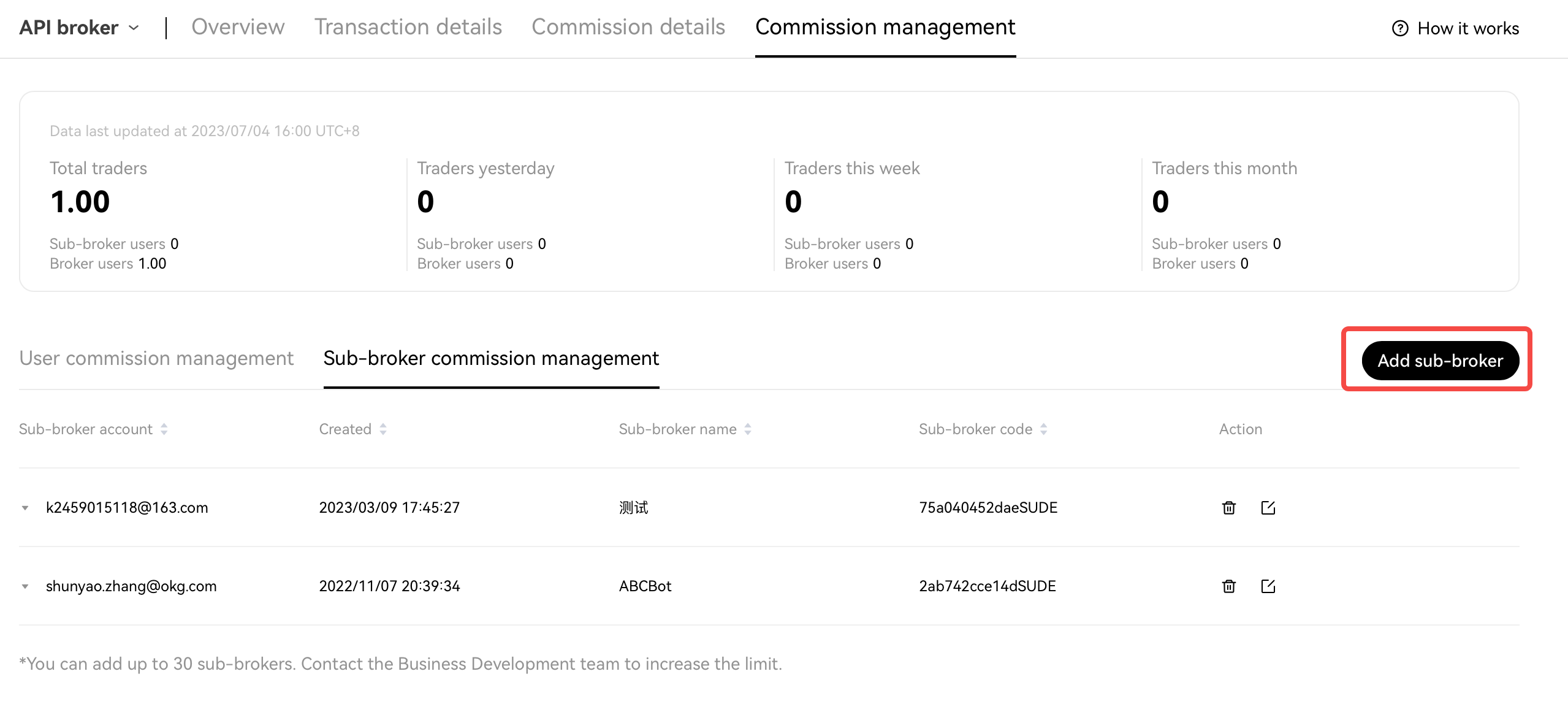Screen dimensions: 1568x709
Task: Sort by Sub-broker account column
Action: (164, 429)
